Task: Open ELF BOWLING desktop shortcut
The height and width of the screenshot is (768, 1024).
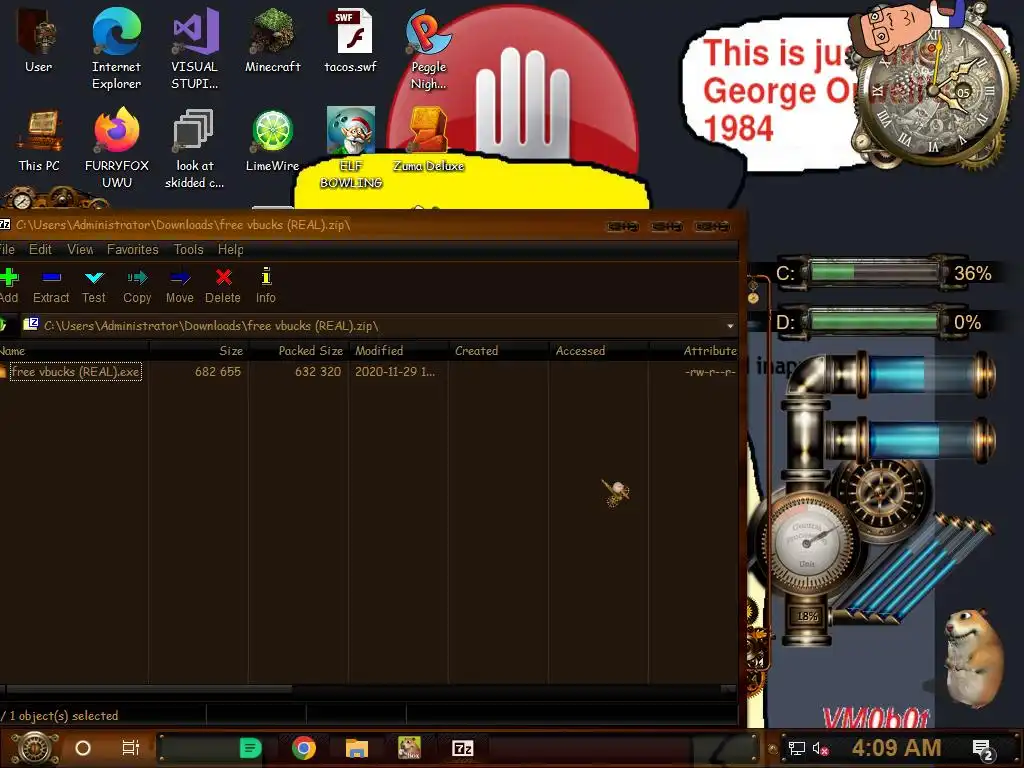Action: 351,148
